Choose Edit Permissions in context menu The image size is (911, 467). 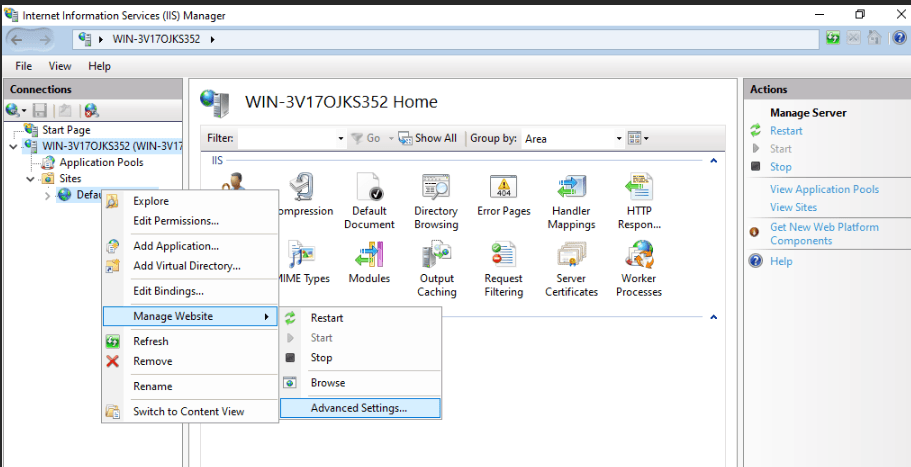tap(190, 221)
